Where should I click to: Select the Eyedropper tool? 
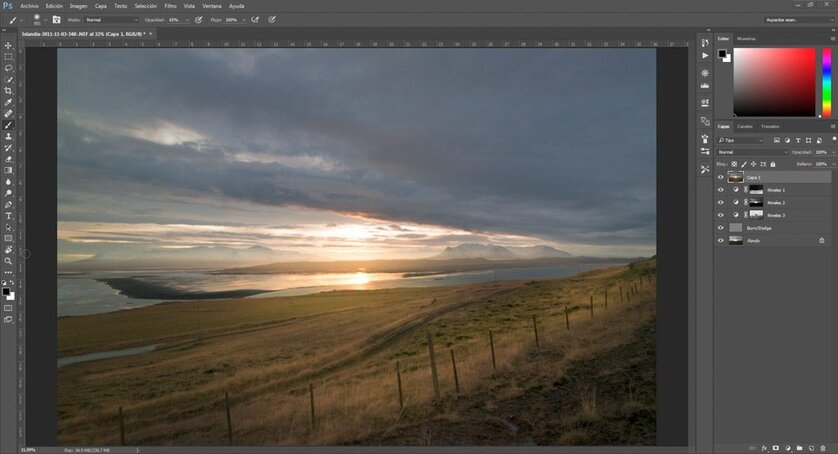[8, 102]
